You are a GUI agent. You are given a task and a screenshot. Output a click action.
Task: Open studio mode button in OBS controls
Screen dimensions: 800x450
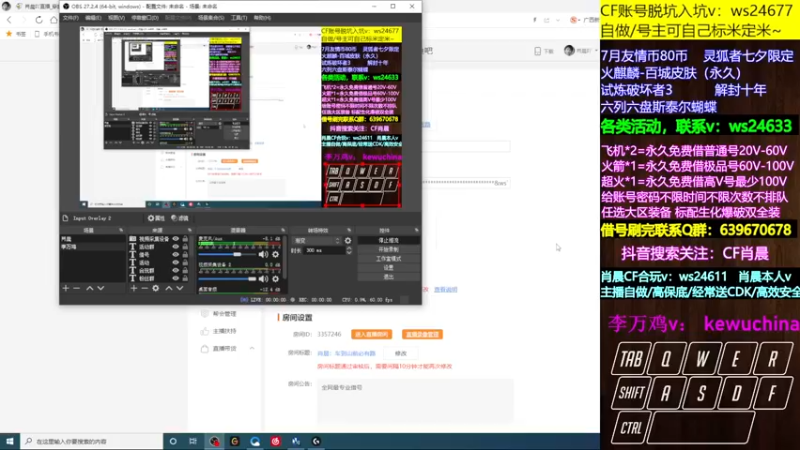point(389,259)
